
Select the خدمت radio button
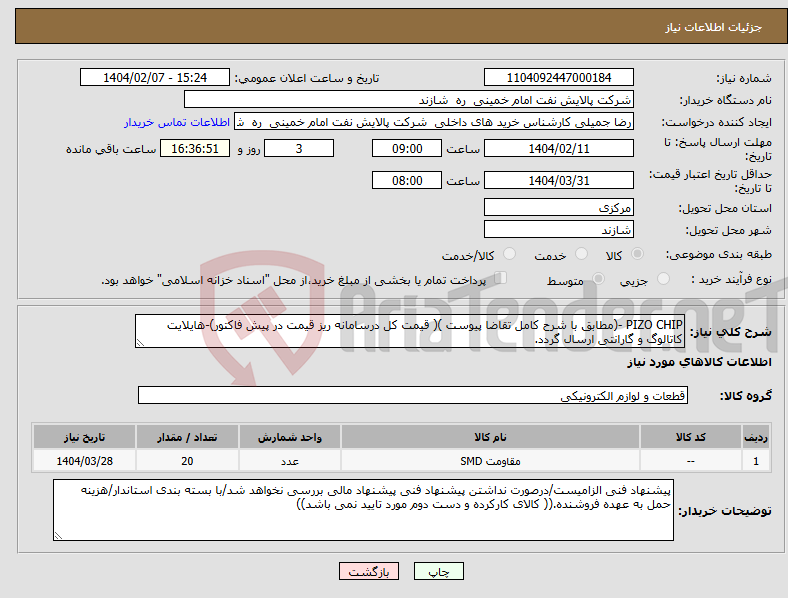[x=581, y=254]
